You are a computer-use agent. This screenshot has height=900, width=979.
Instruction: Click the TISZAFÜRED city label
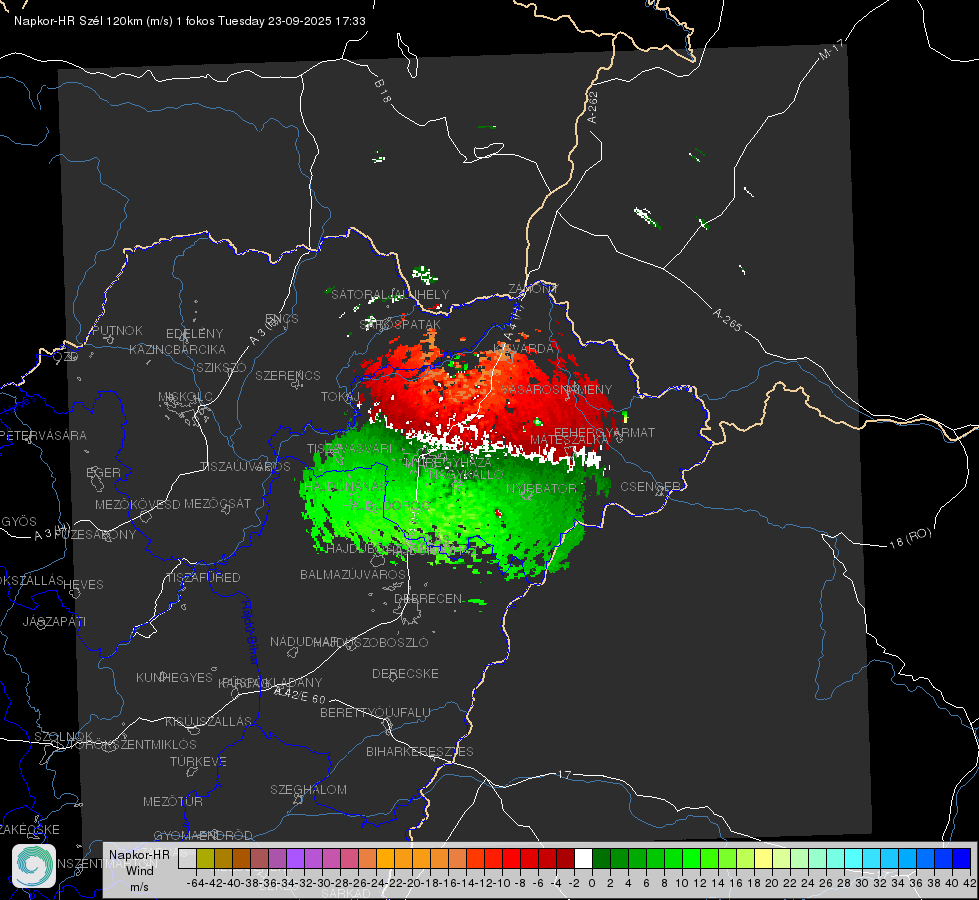203,578
